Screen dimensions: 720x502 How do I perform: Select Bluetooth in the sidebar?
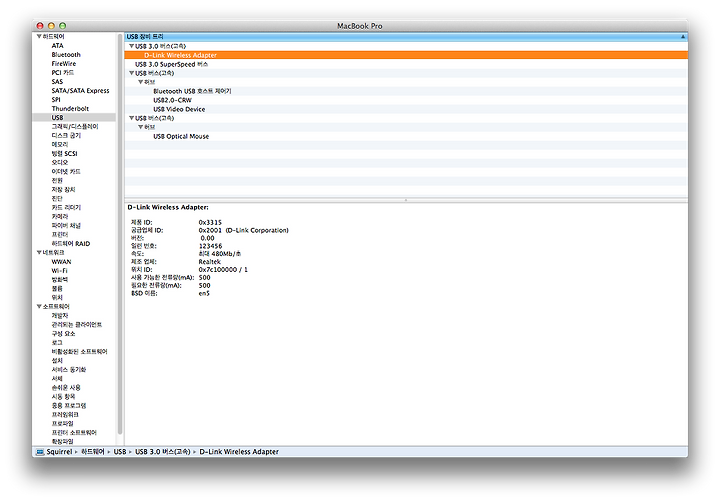pyautogui.click(x=66, y=54)
